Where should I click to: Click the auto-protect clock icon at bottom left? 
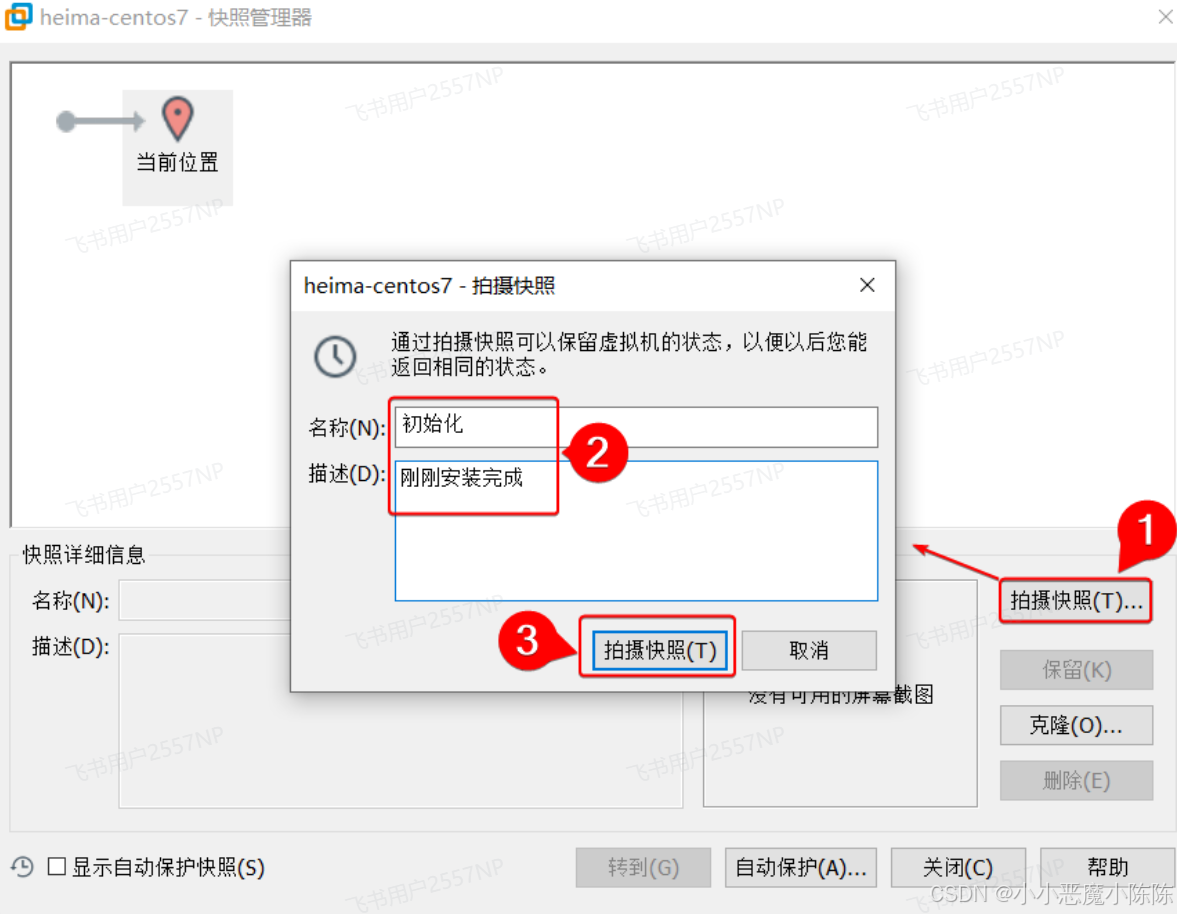click(x=23, y=867)
